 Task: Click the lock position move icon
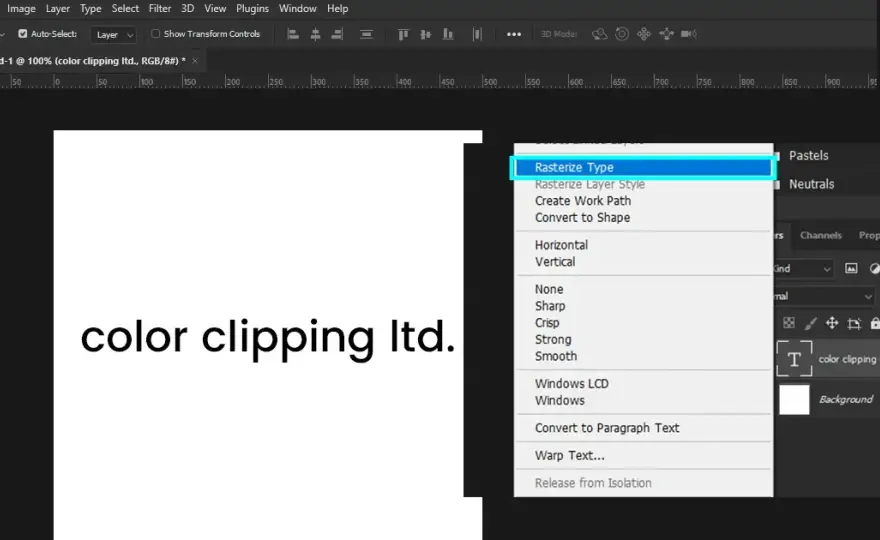(832, 323)
